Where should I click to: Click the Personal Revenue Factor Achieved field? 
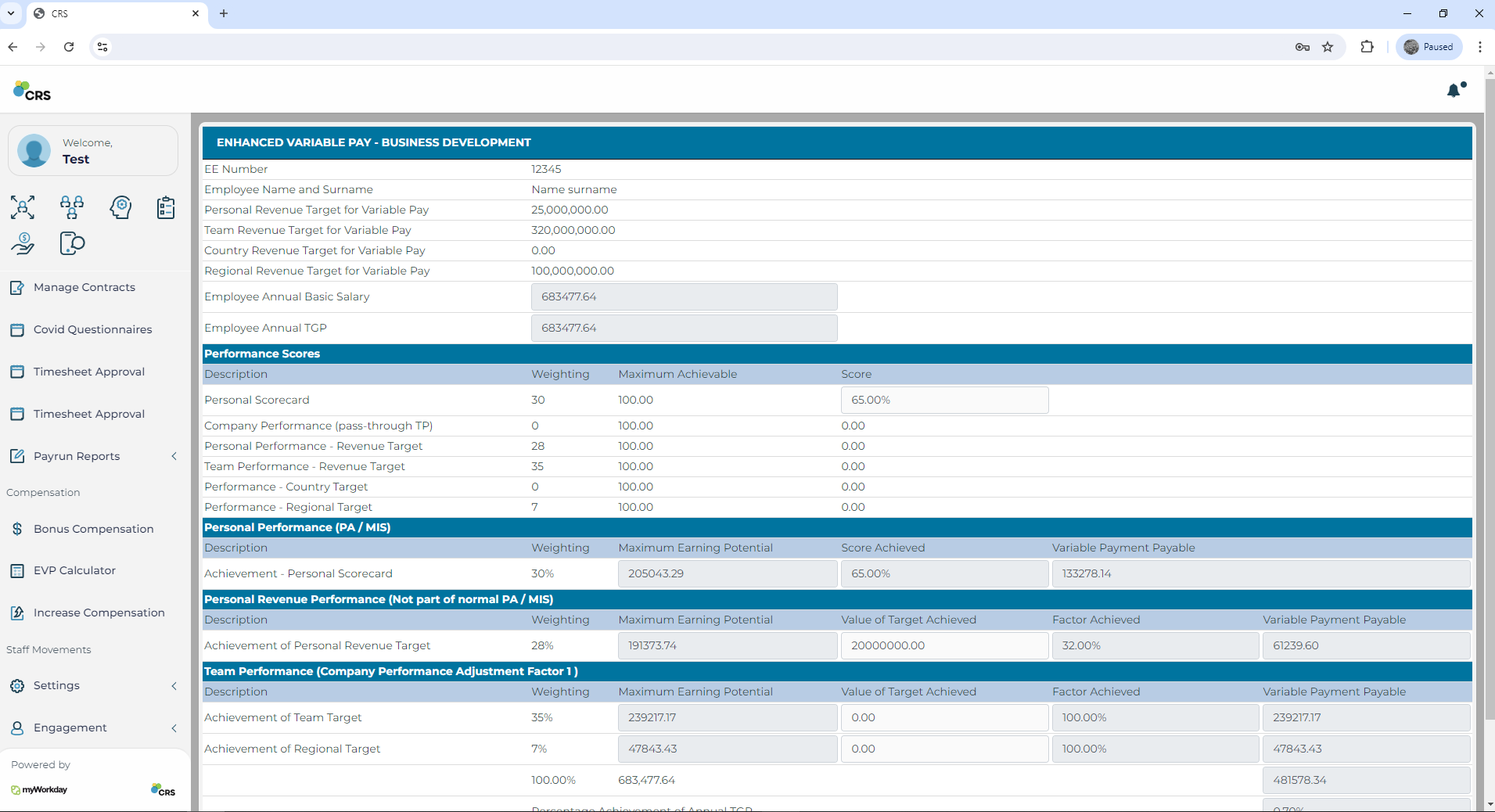(x=1155, y=645)
